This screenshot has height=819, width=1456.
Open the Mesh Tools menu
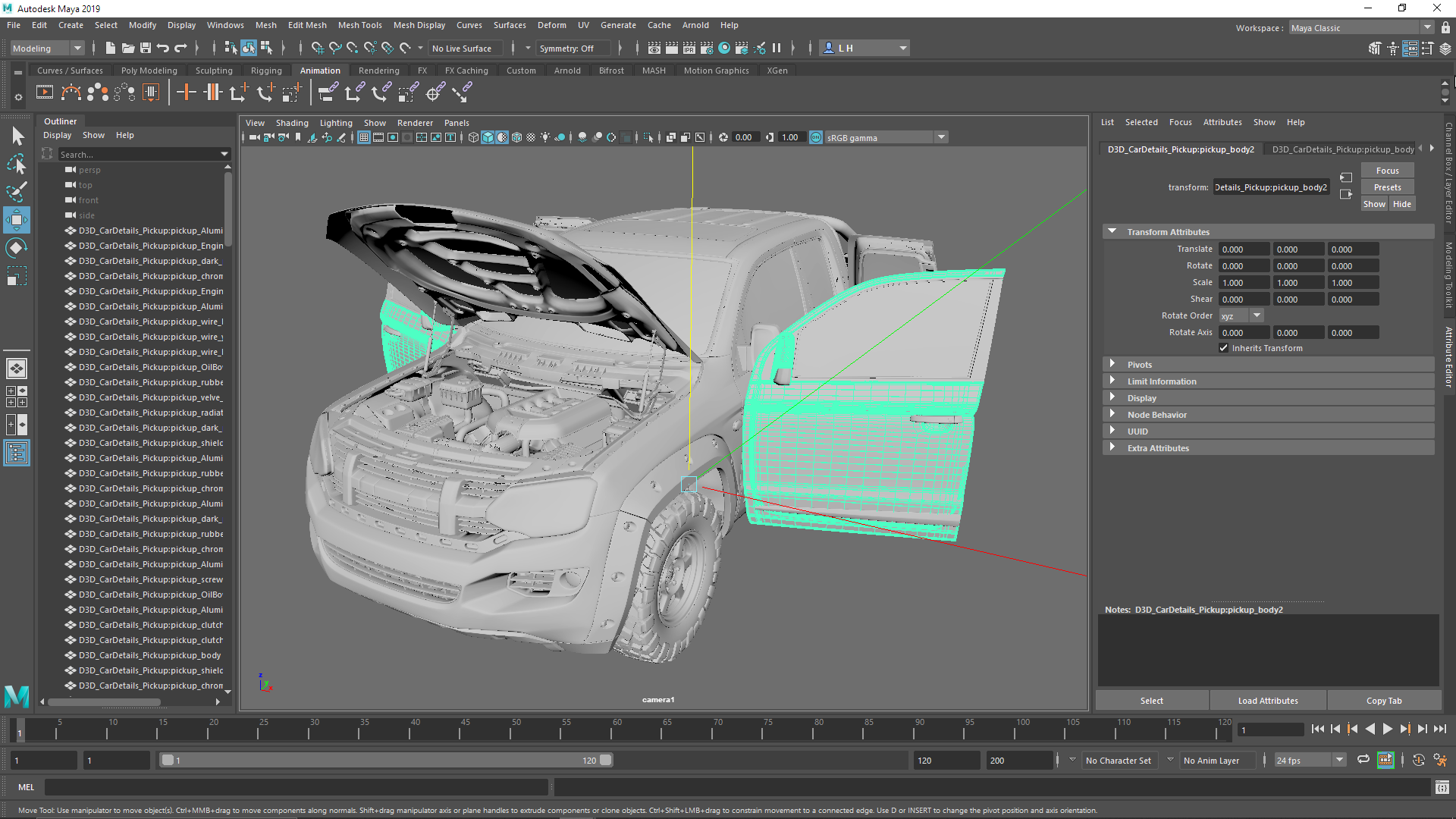point(359,25)
